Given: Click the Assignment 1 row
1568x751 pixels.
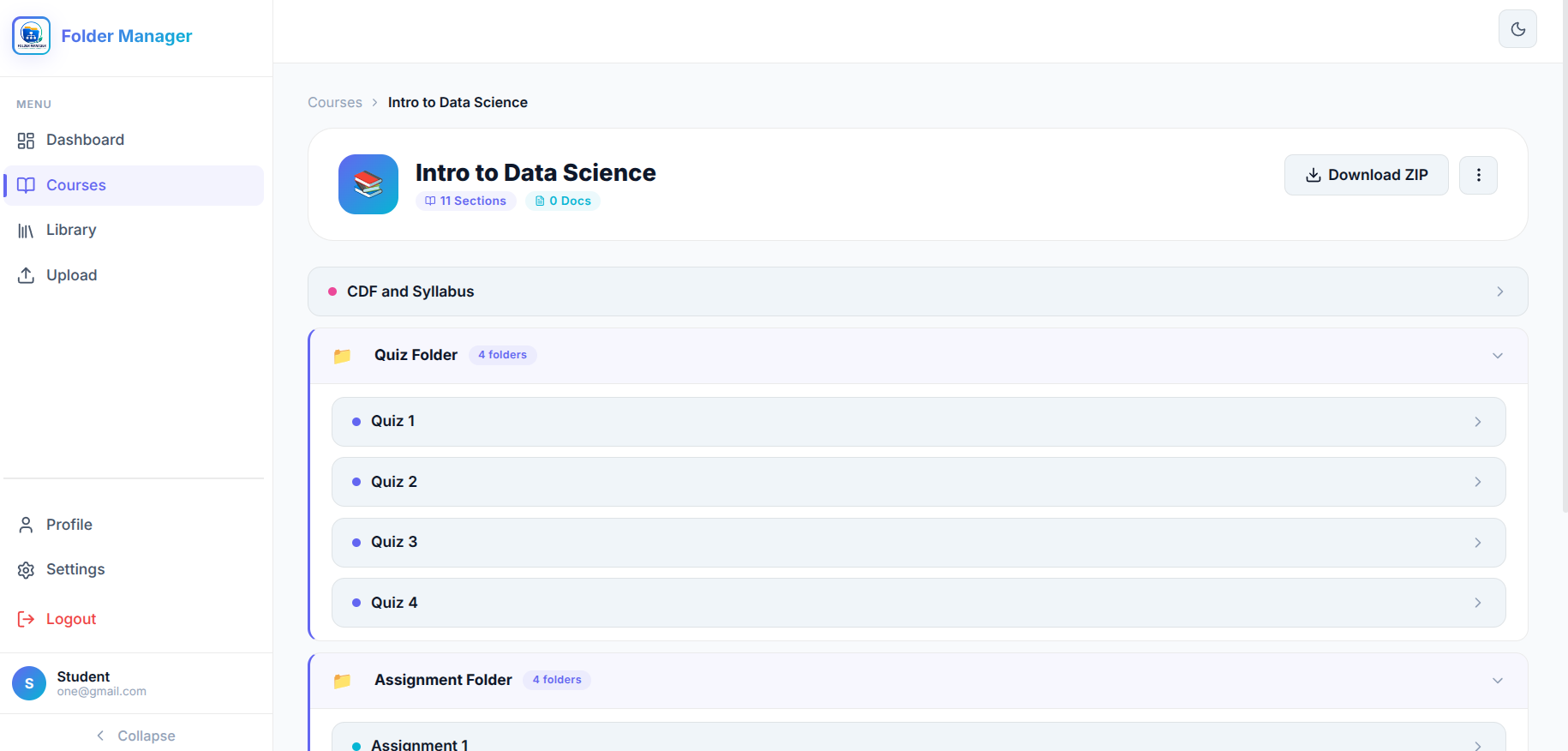Looking at the screenshot, I should point(919,737).
